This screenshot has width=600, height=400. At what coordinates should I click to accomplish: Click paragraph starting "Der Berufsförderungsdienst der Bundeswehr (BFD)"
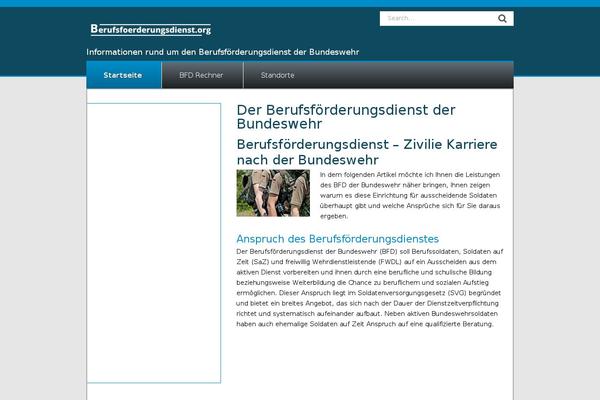click(x=370, y=288)
